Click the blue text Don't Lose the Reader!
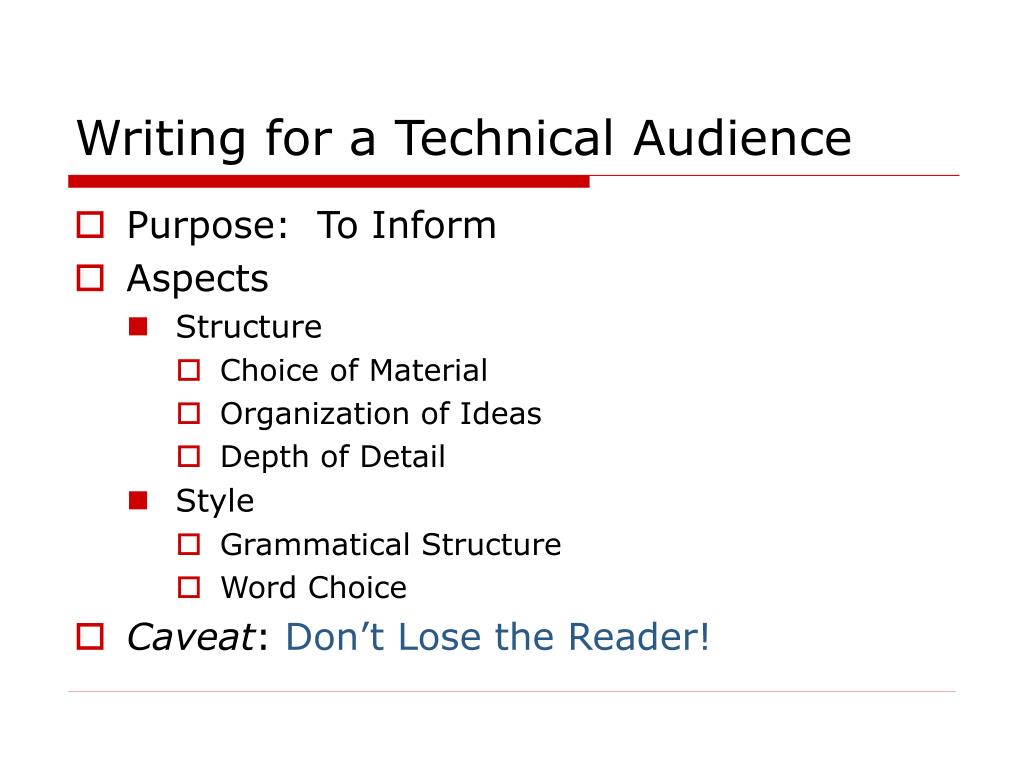 point(498,637)
